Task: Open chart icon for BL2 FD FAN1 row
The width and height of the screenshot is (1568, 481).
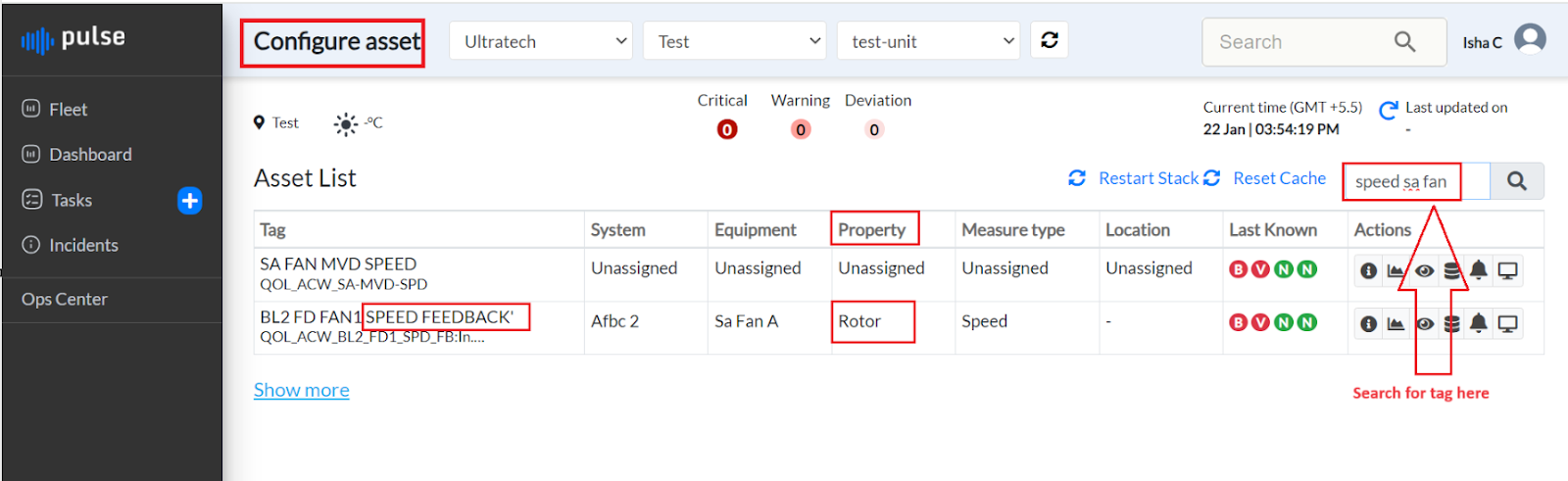Action: [x=1396, y=324]
